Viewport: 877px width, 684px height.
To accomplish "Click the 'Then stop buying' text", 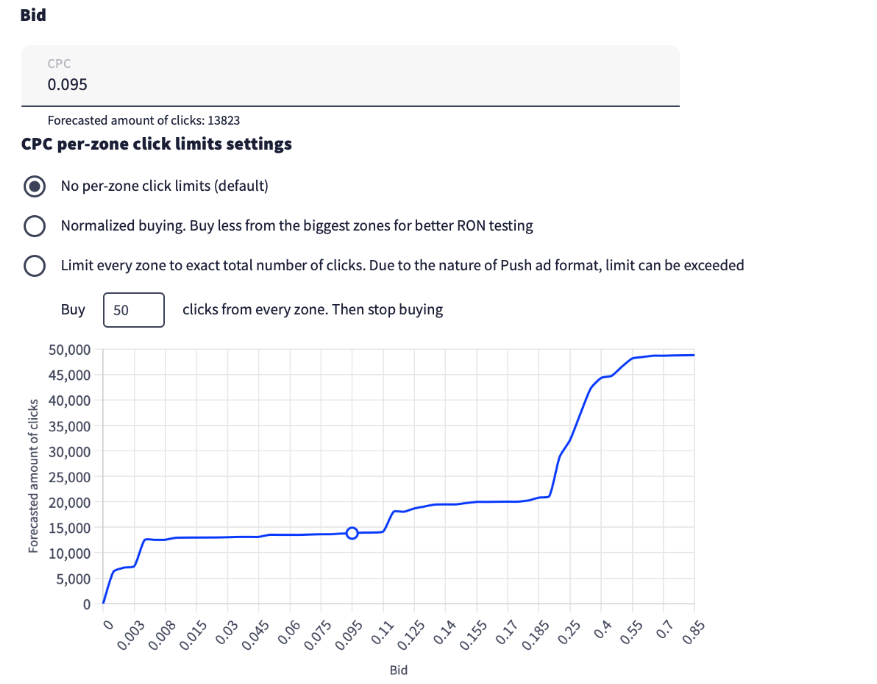I will pyautogui.click(x=312, y=310).
